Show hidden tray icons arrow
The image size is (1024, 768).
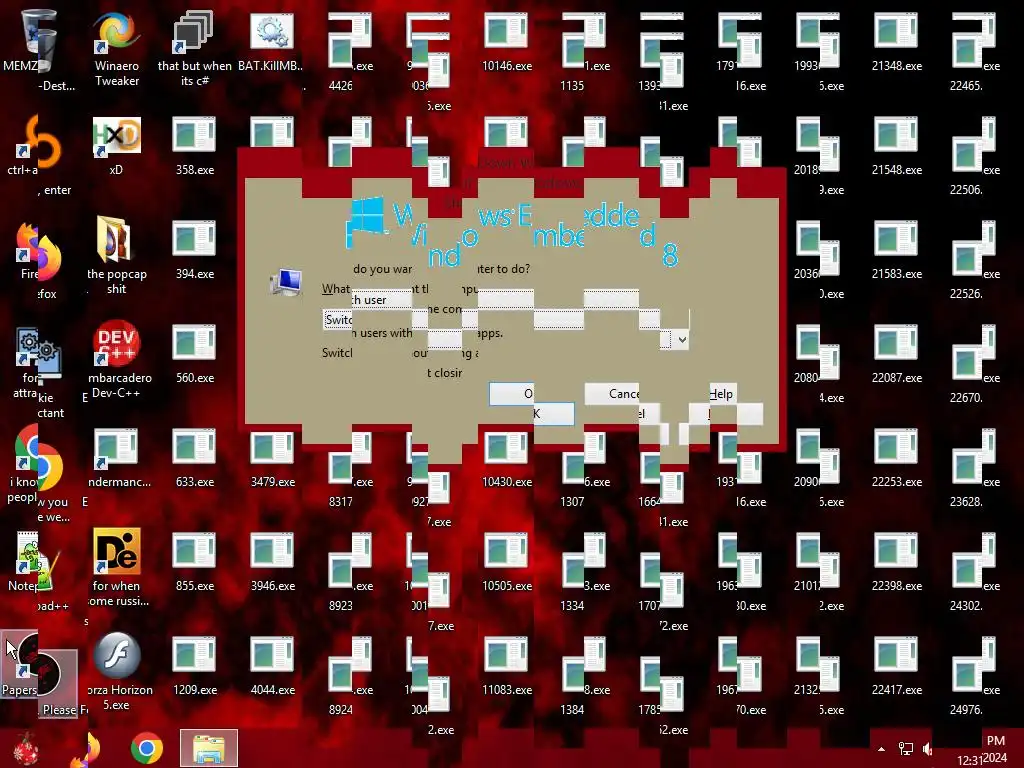(881, 749)
